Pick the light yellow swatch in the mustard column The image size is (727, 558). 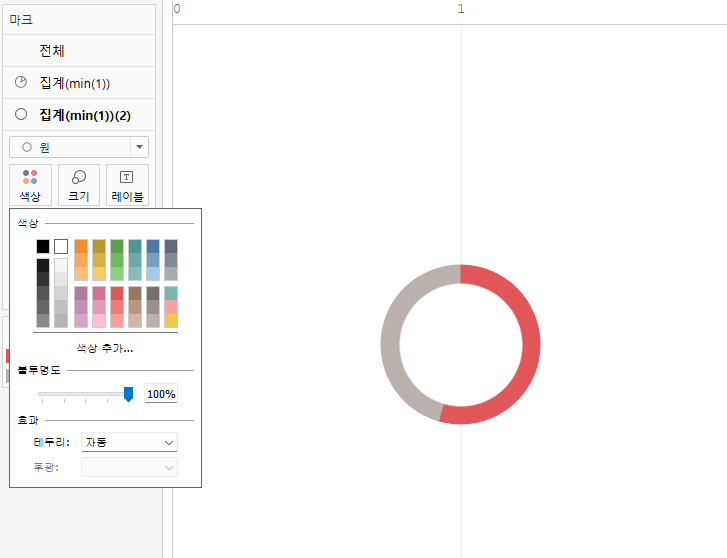[x=99, y=274]
